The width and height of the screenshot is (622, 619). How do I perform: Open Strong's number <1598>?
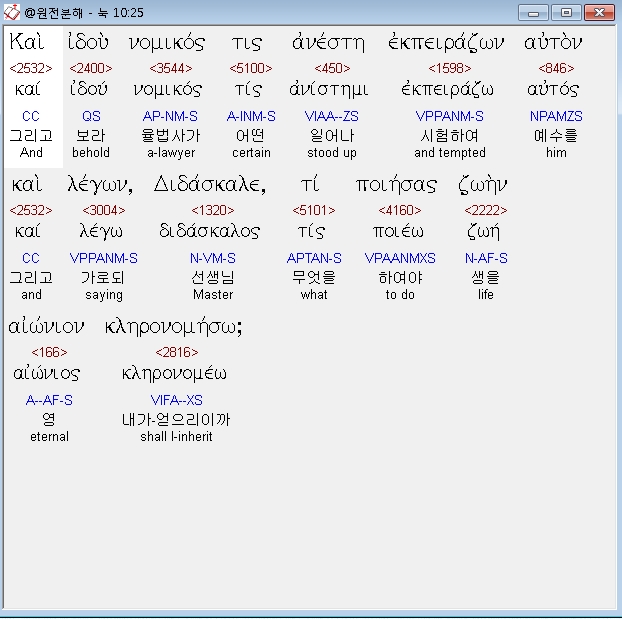[x=450, y=68]
